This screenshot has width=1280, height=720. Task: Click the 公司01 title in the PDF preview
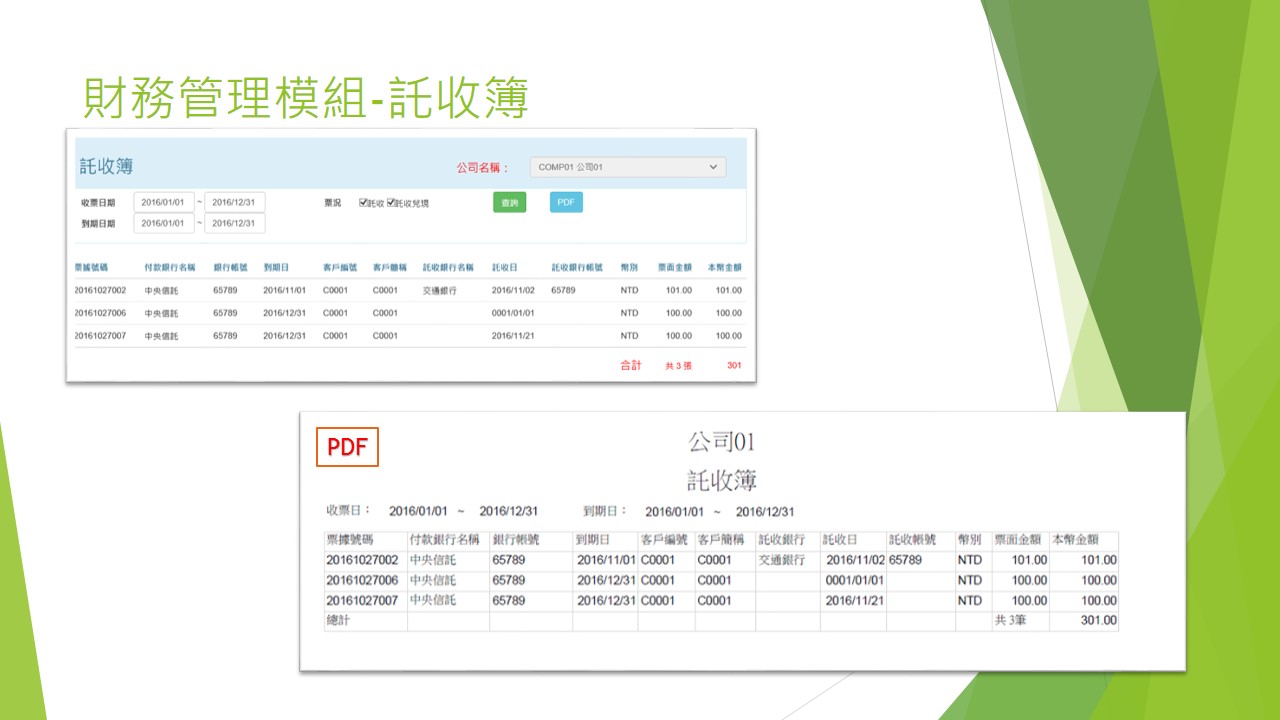point(721,441)
